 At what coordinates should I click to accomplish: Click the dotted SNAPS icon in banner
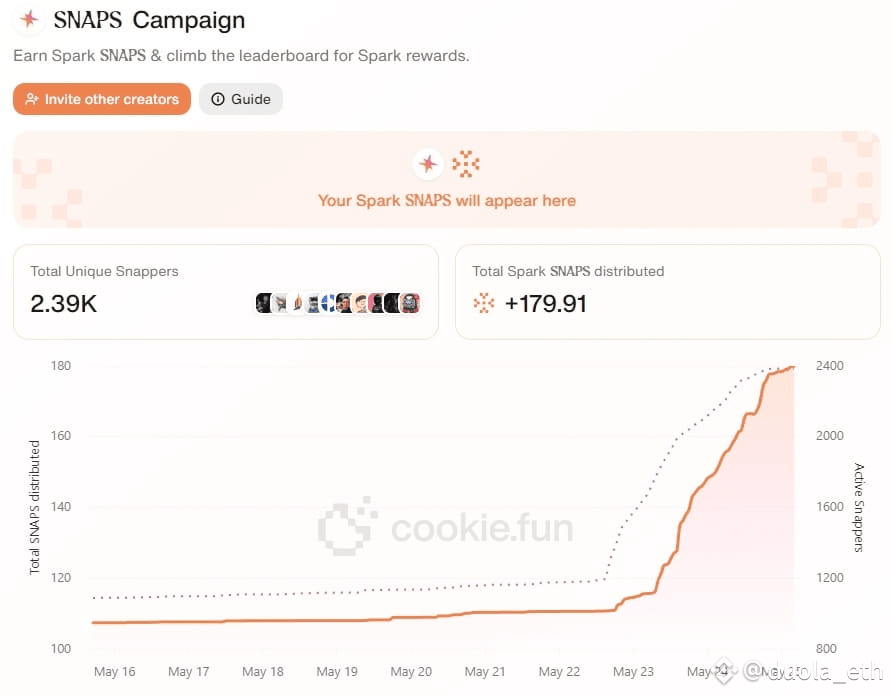click(466, 164)
